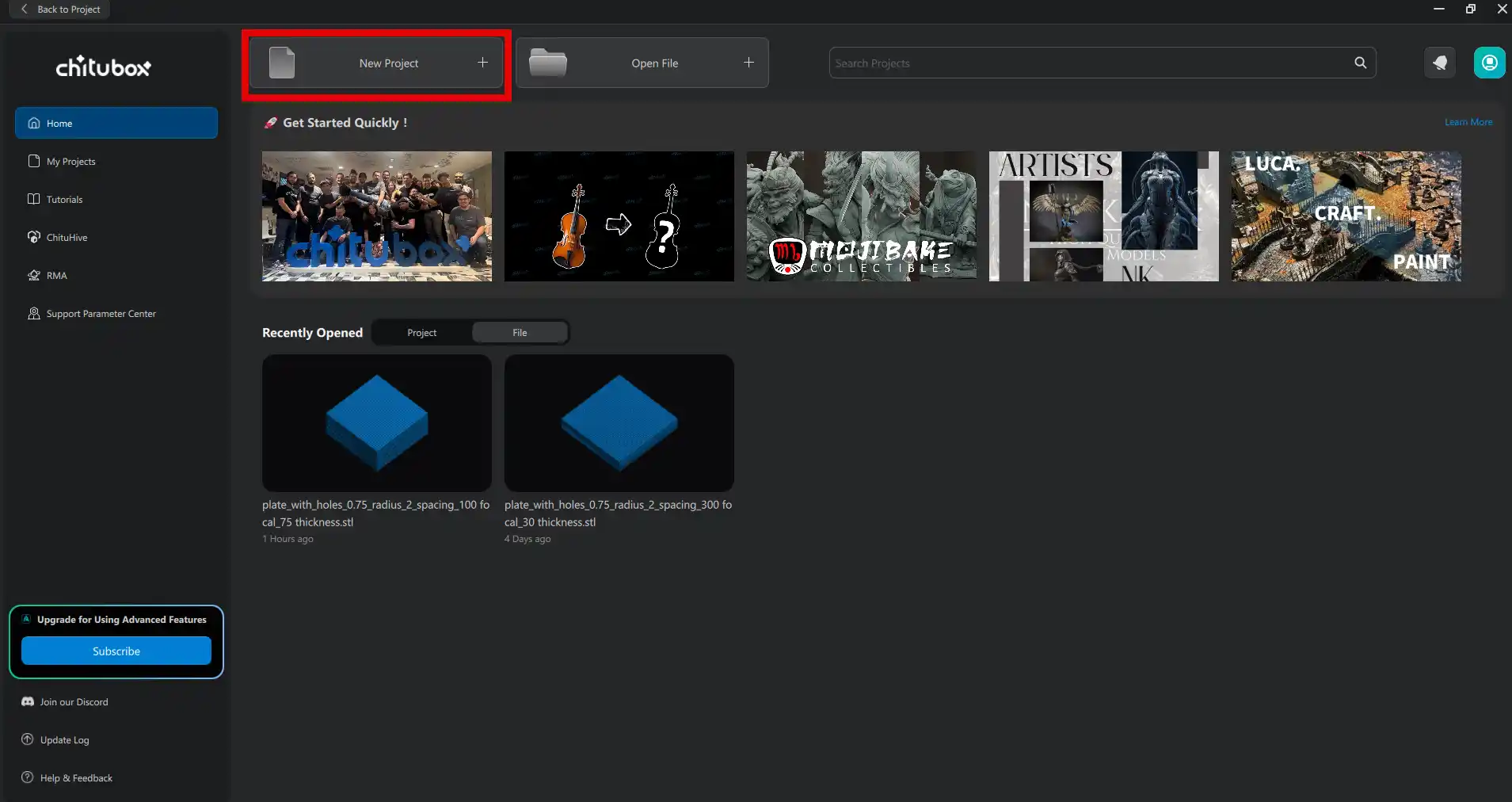Select the File tab in Recently Opened
Viewport: 1512px width, 802px height.
tap(520, 333)
